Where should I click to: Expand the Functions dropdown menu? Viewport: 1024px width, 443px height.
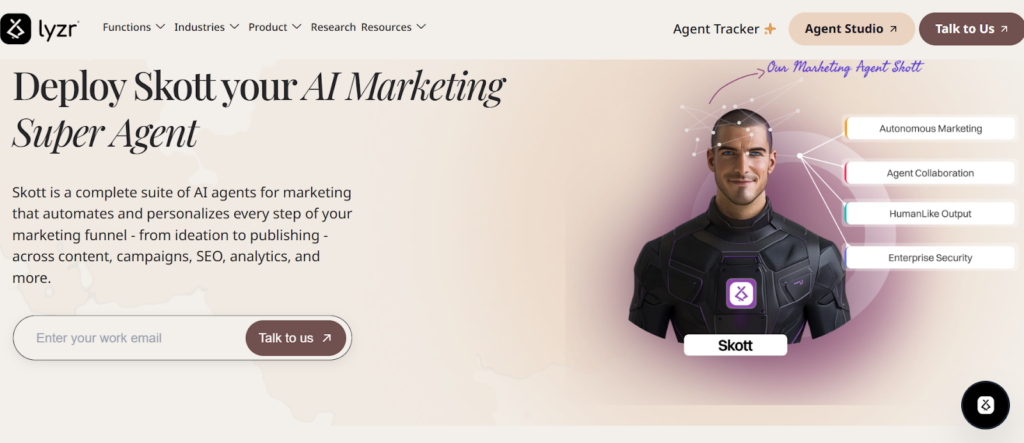(x=134, y=27)
